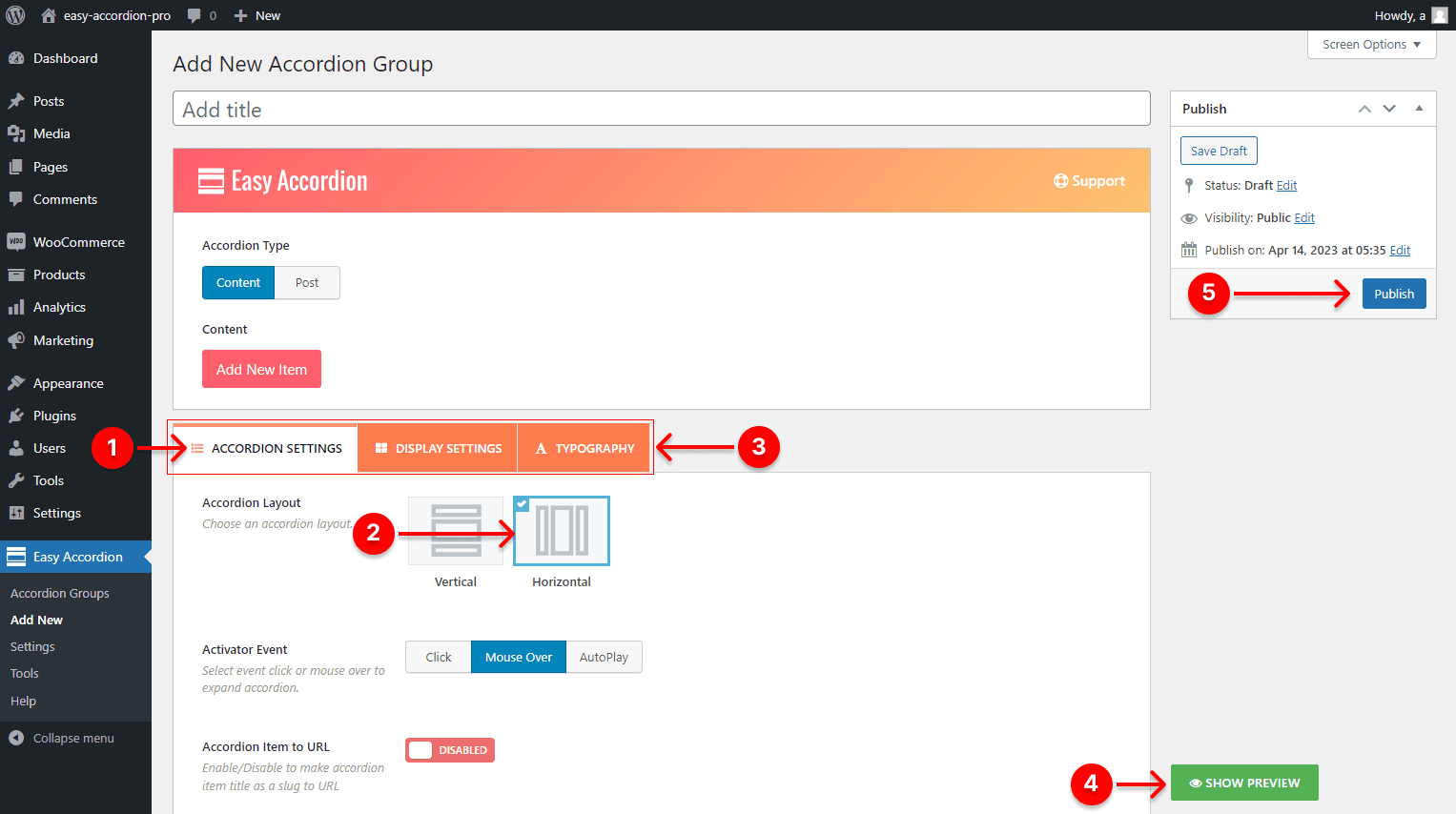Set activator event to AutoPlay
Screen dimensions: 1456x814
604,657
